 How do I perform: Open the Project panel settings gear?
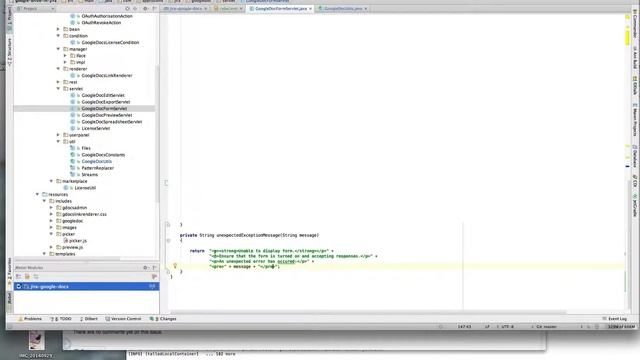click(x=145, y=9)
